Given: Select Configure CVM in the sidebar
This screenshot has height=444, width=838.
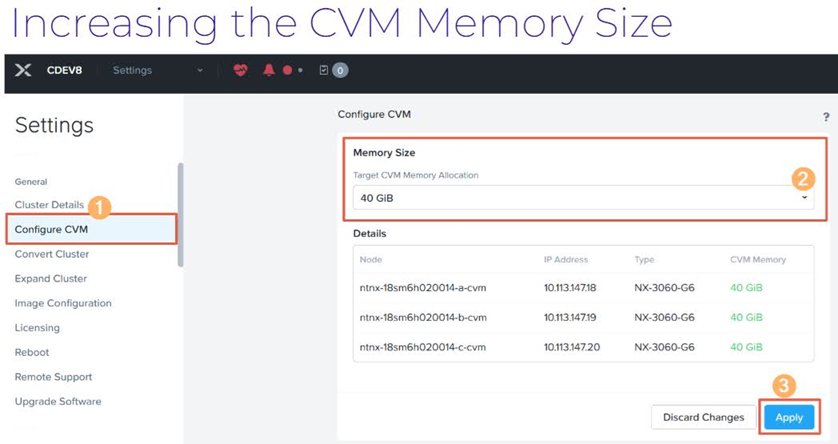Looking at the screenshot, I should 51,229.
